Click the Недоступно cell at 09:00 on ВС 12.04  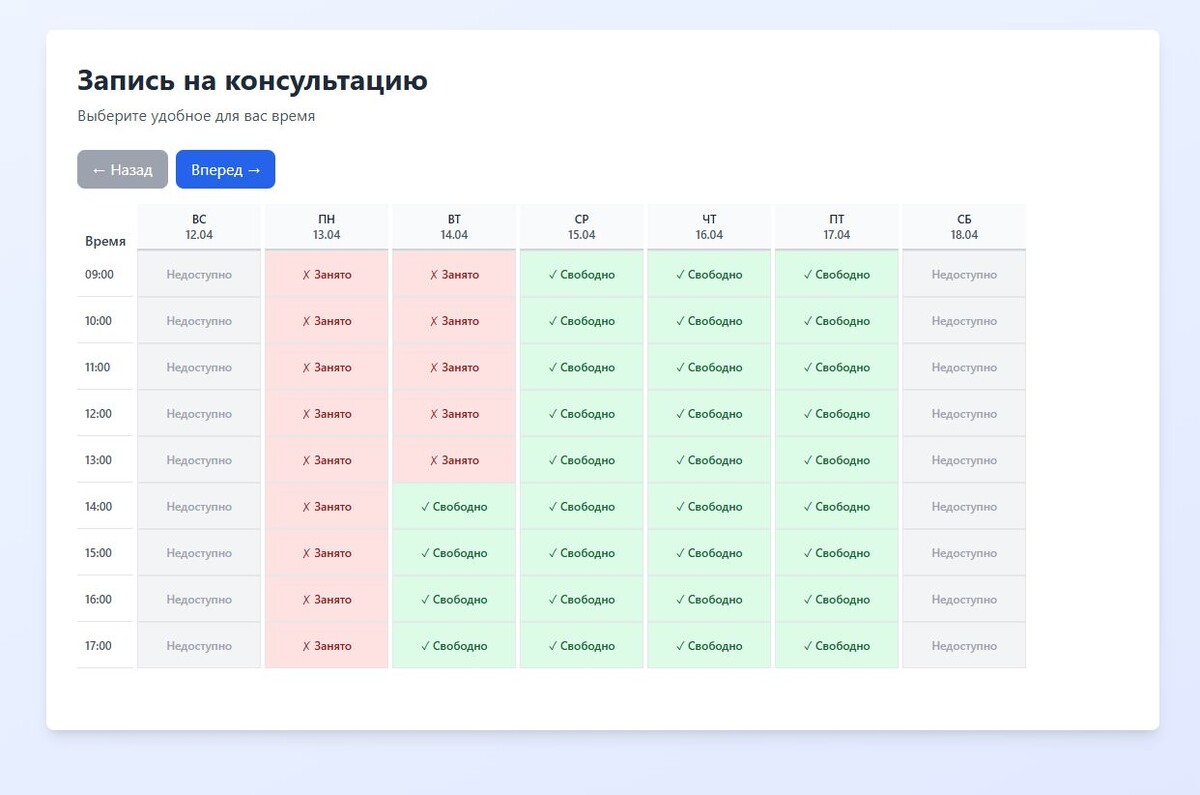(199, 274)
